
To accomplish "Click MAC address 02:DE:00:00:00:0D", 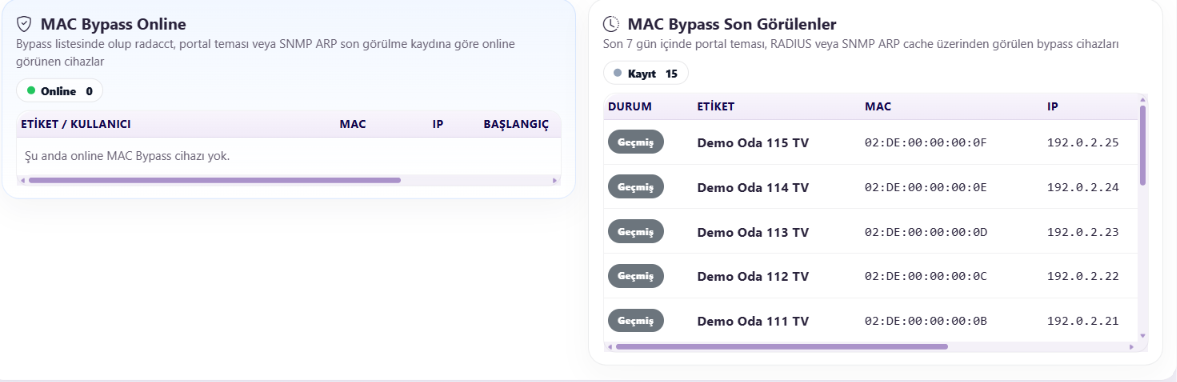I will [926, 232].
